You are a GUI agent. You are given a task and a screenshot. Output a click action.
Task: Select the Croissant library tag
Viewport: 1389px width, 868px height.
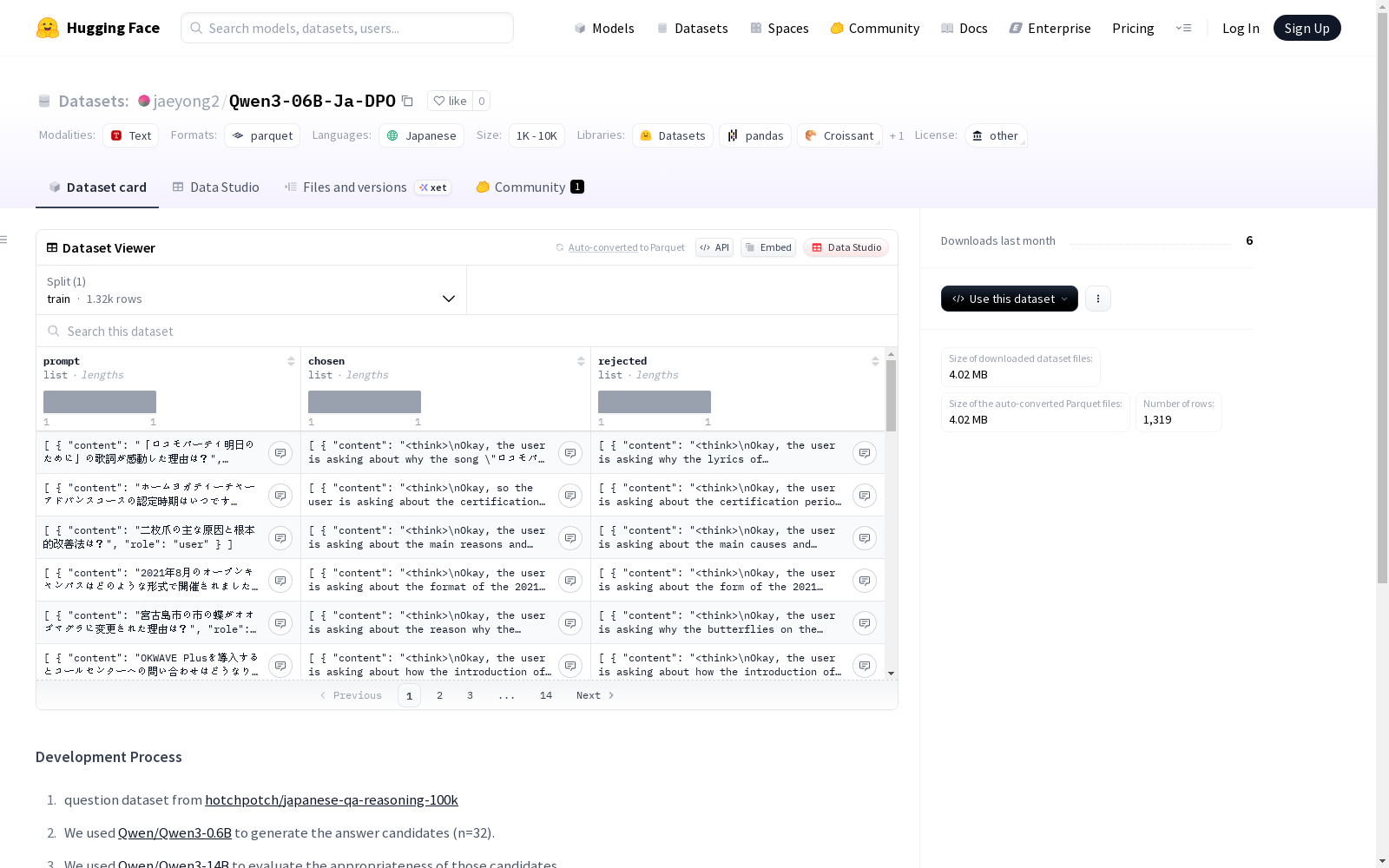(x=839, y=135)
